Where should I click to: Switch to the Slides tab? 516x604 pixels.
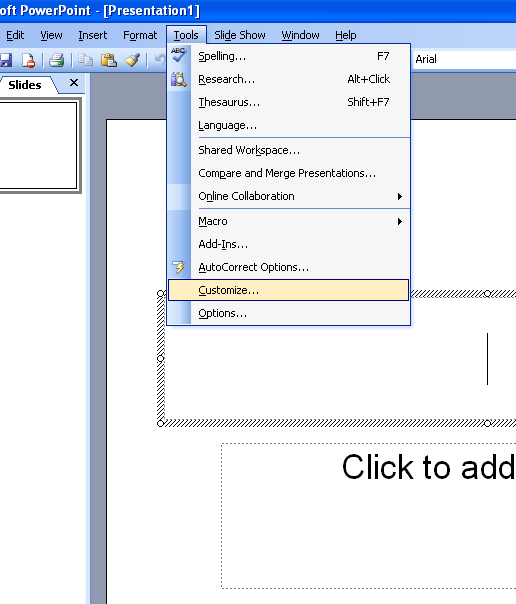tap(25, 85)
